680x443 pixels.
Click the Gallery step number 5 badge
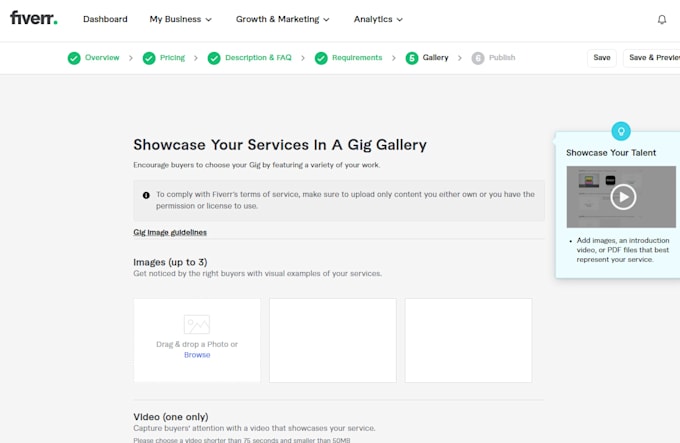tap(412, 58)
